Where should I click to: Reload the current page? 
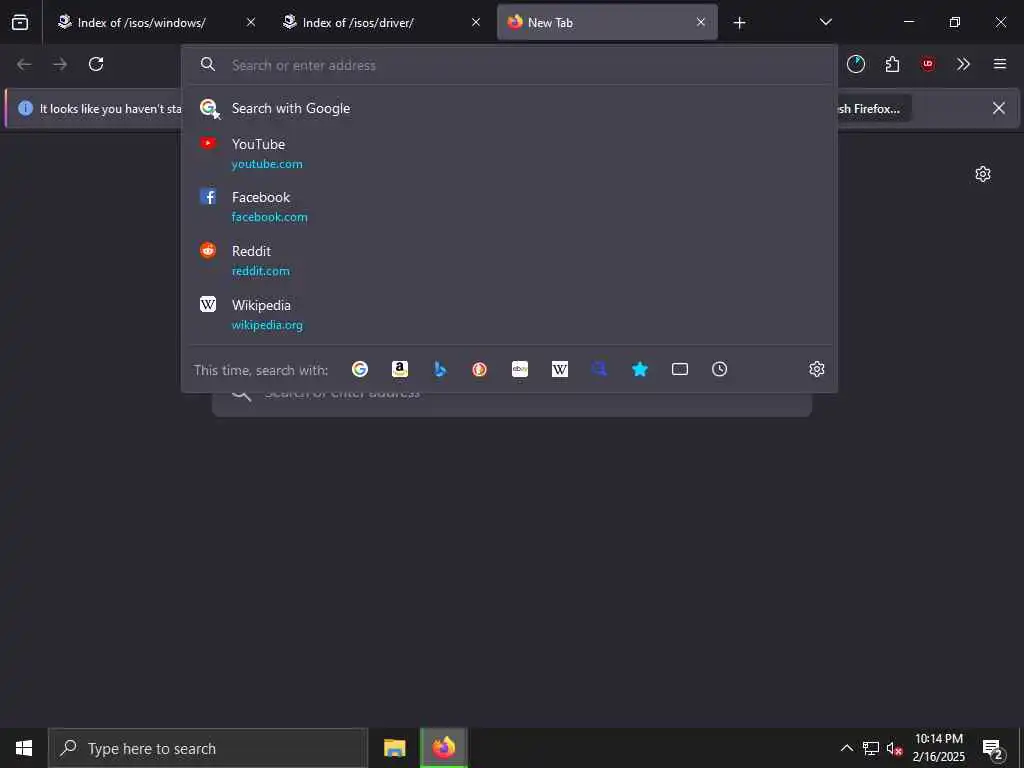point(96,64)
